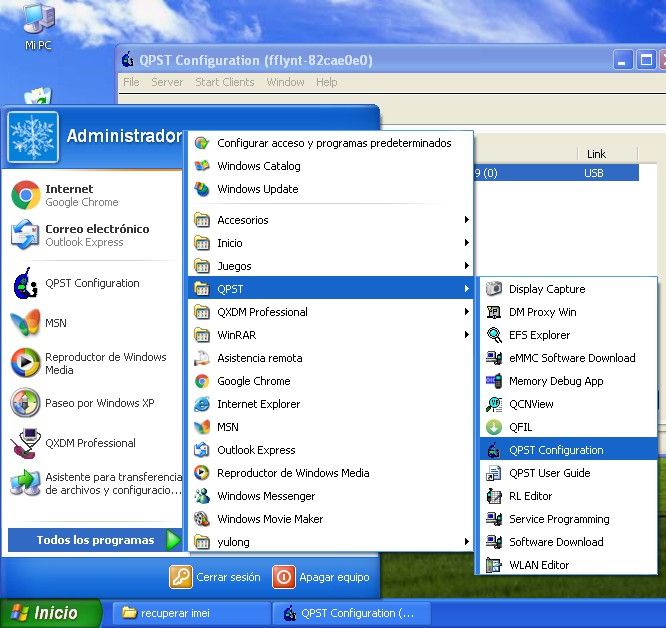Open Service Programming icon

tap(494, 519)
